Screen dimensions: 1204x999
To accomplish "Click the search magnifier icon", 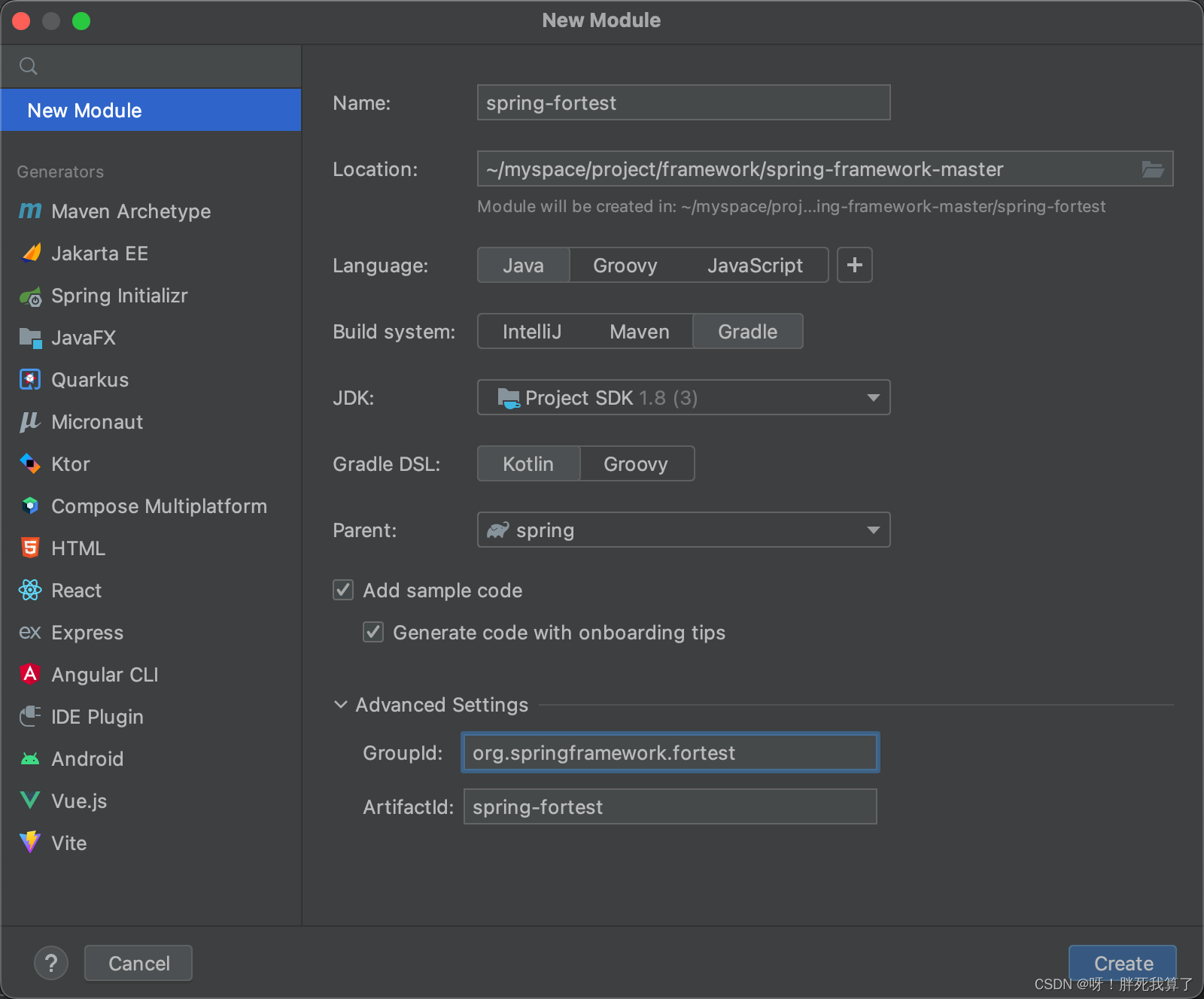I will (29, 66).
